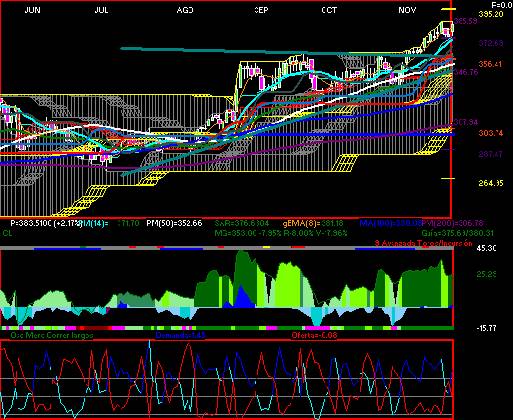Click the blue Demanda value label
The image size is (513, 420).
click(180, 335)
